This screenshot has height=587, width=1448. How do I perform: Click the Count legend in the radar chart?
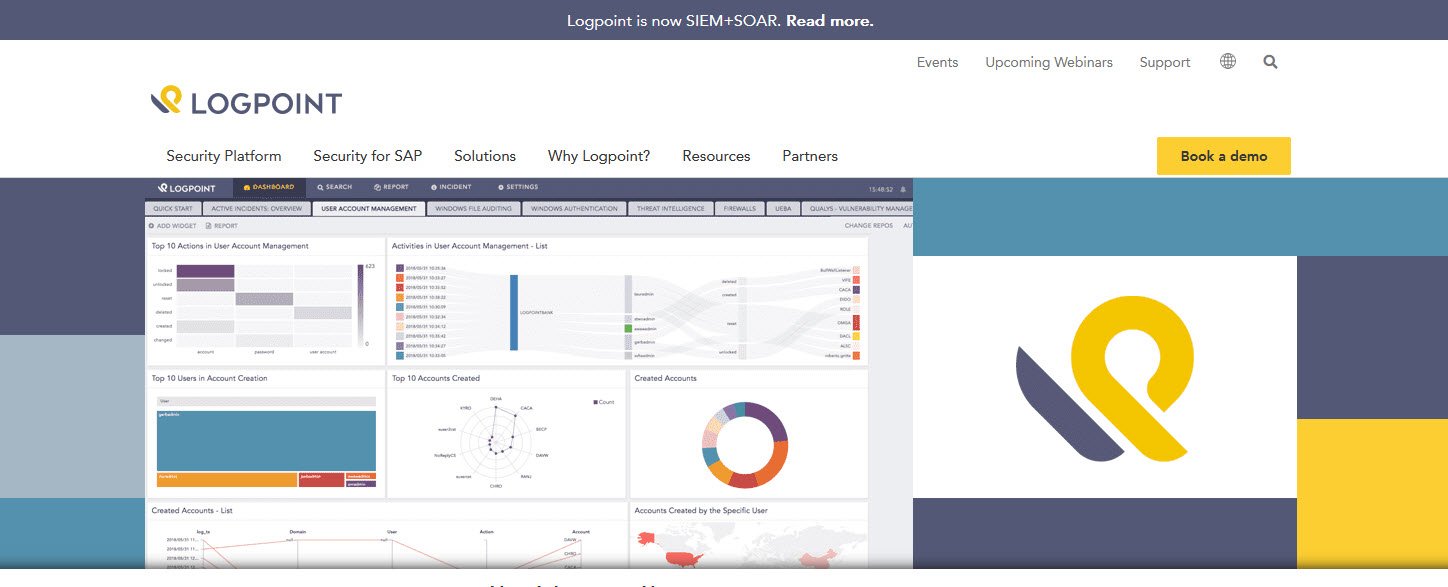click(604, 402)
